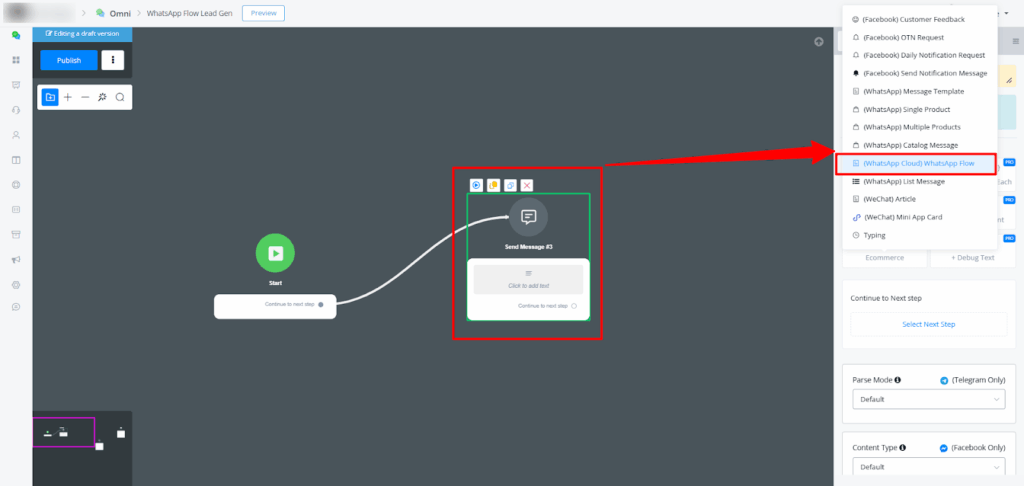Click the Start node green play circle
Viewport: 1024px width, 486px height.
(x=275, y=254)
